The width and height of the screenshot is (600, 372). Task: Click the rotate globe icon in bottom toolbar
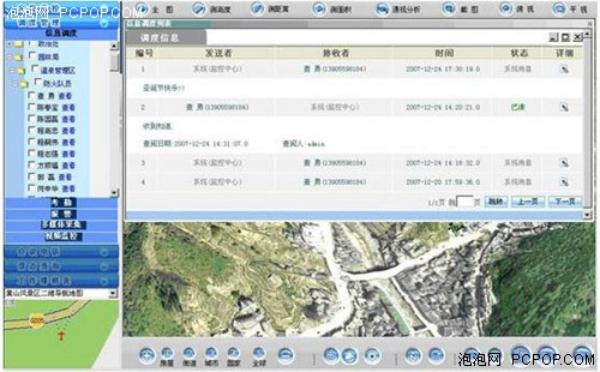pos(349,356)
